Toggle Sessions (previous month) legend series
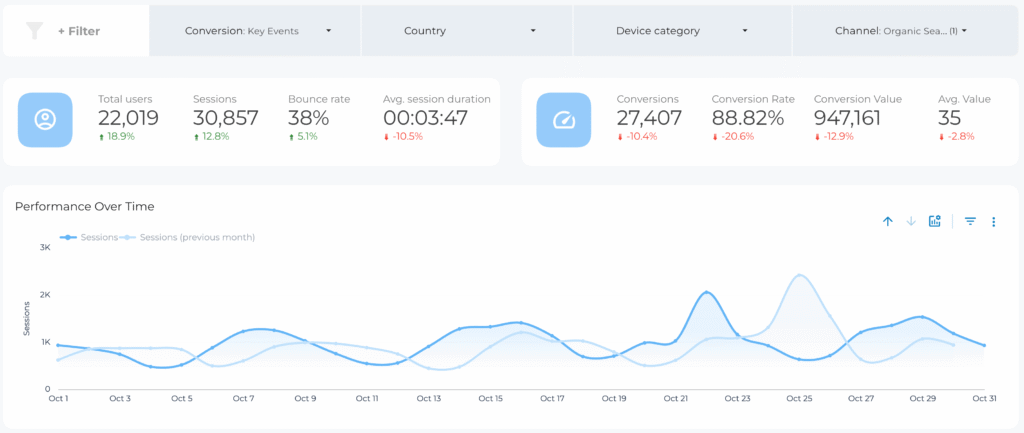This screenshot has width=1024, height=433. click(187, 237)
